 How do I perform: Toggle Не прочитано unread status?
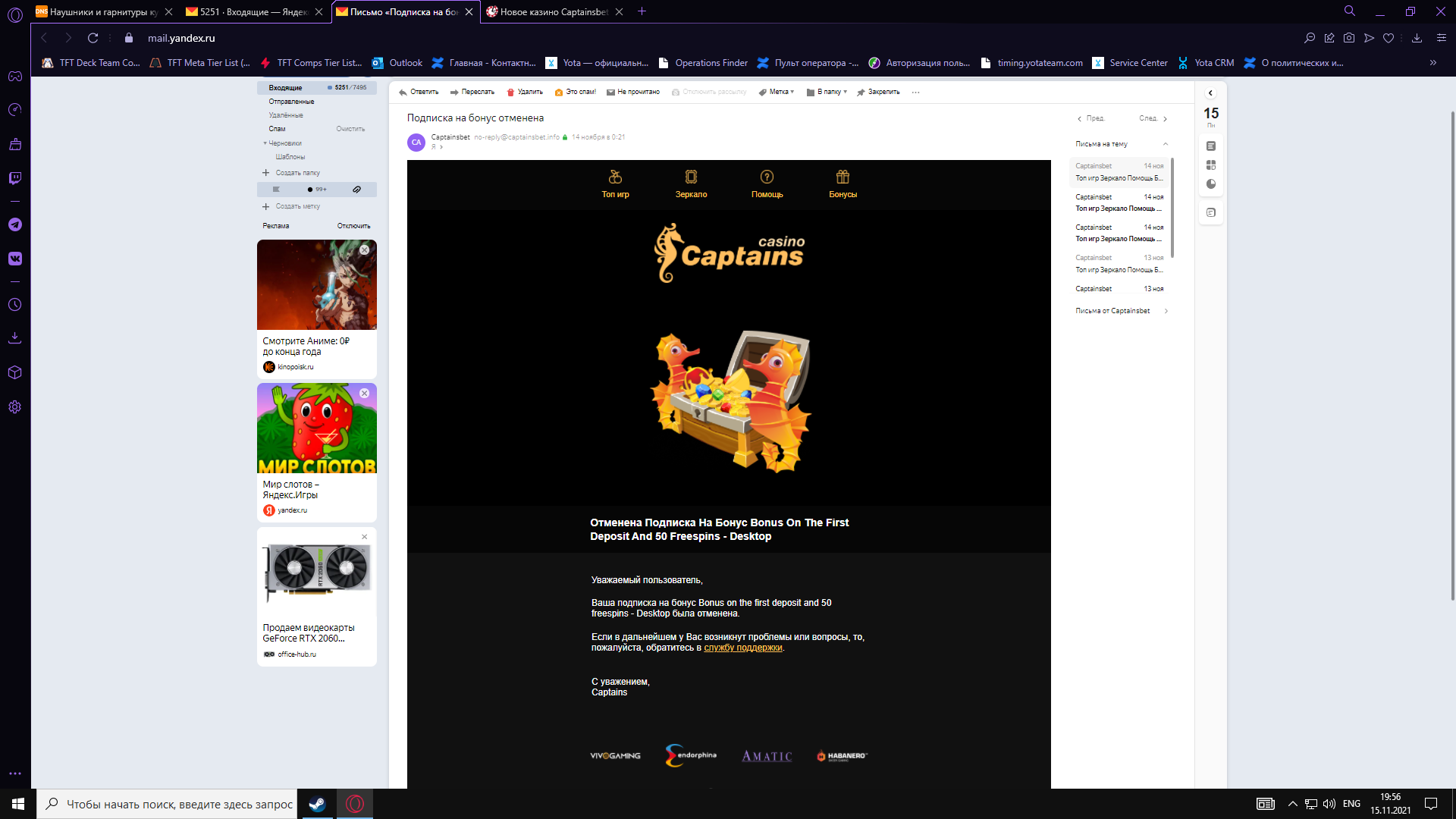tap(632, 93)
